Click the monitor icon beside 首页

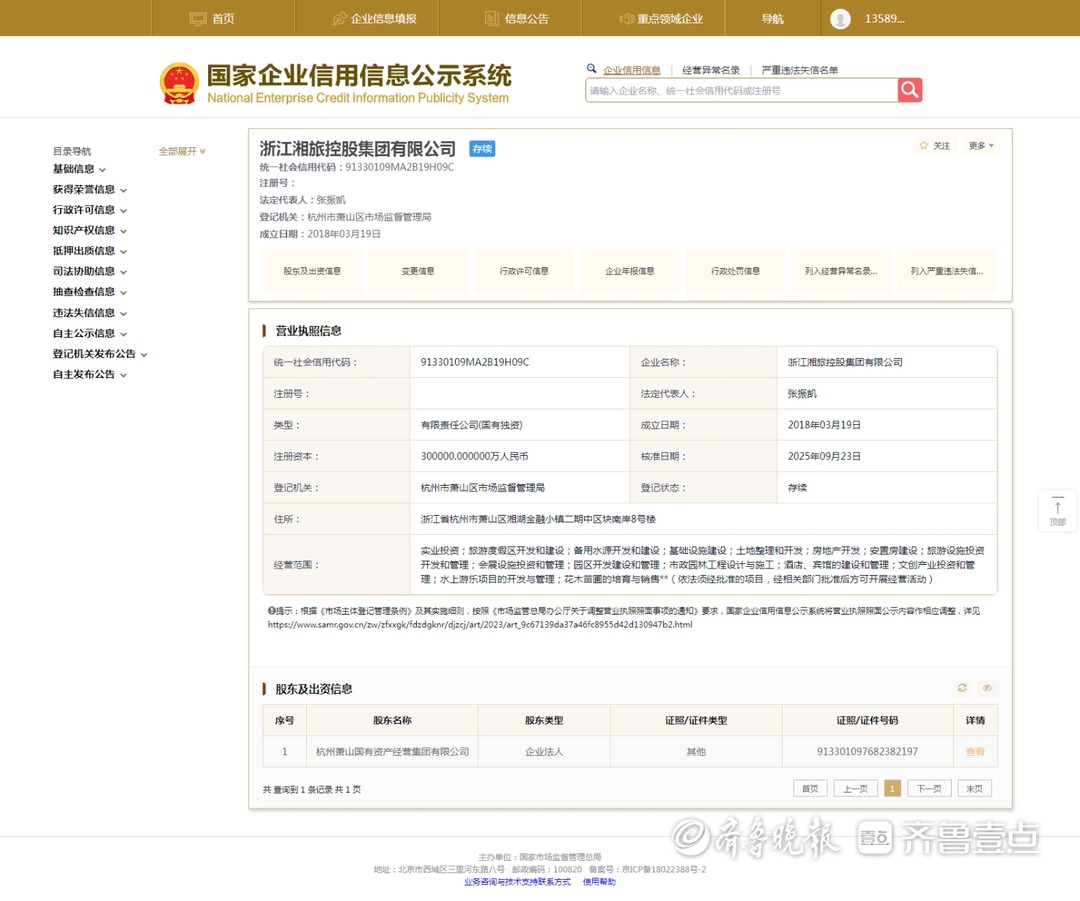[x=198, y=19]
